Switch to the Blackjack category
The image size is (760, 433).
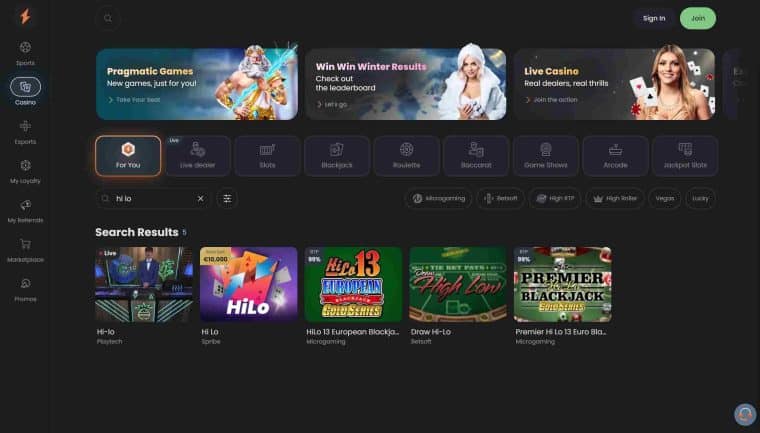tap(337, 156)
